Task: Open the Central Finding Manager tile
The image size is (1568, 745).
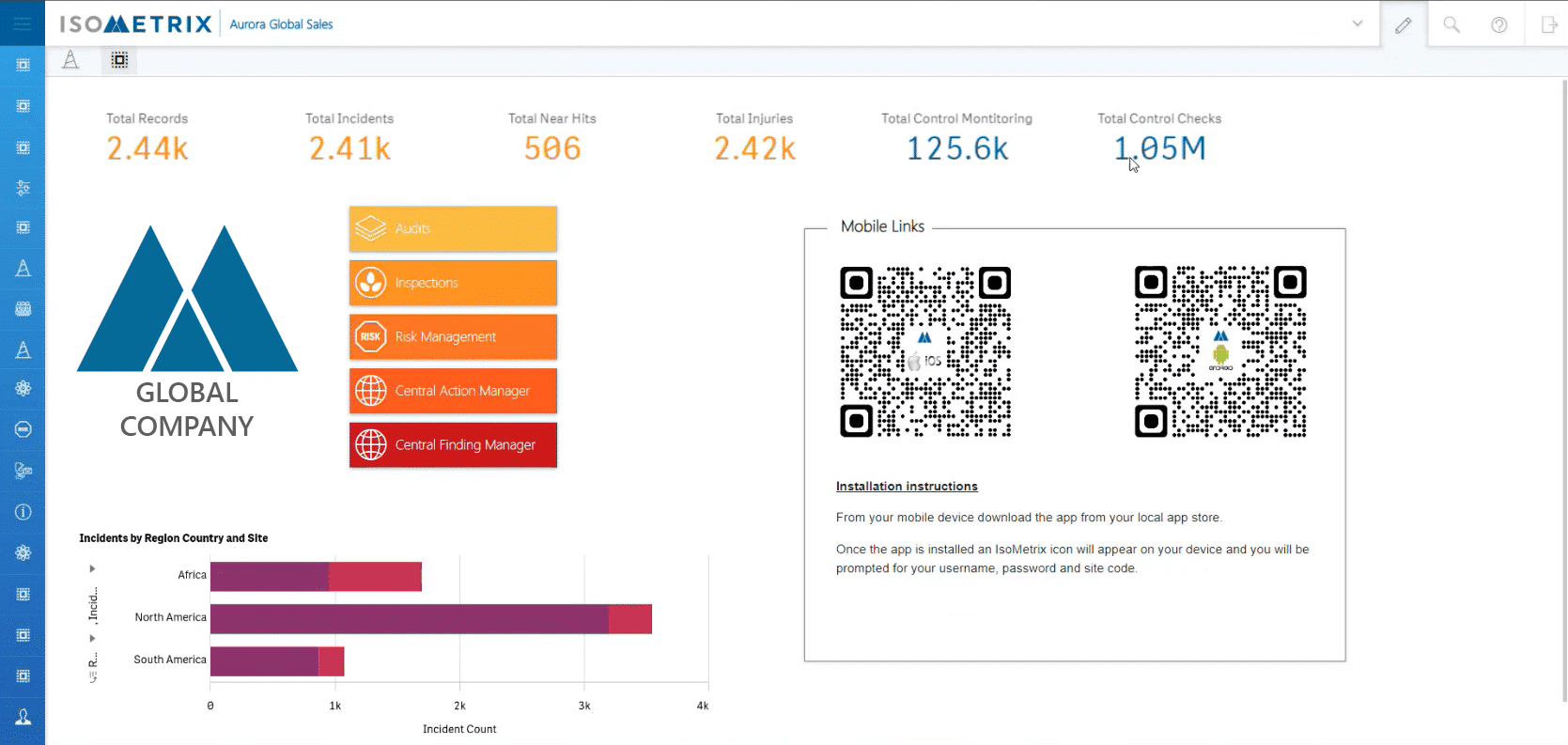Action: coord(453,444)
